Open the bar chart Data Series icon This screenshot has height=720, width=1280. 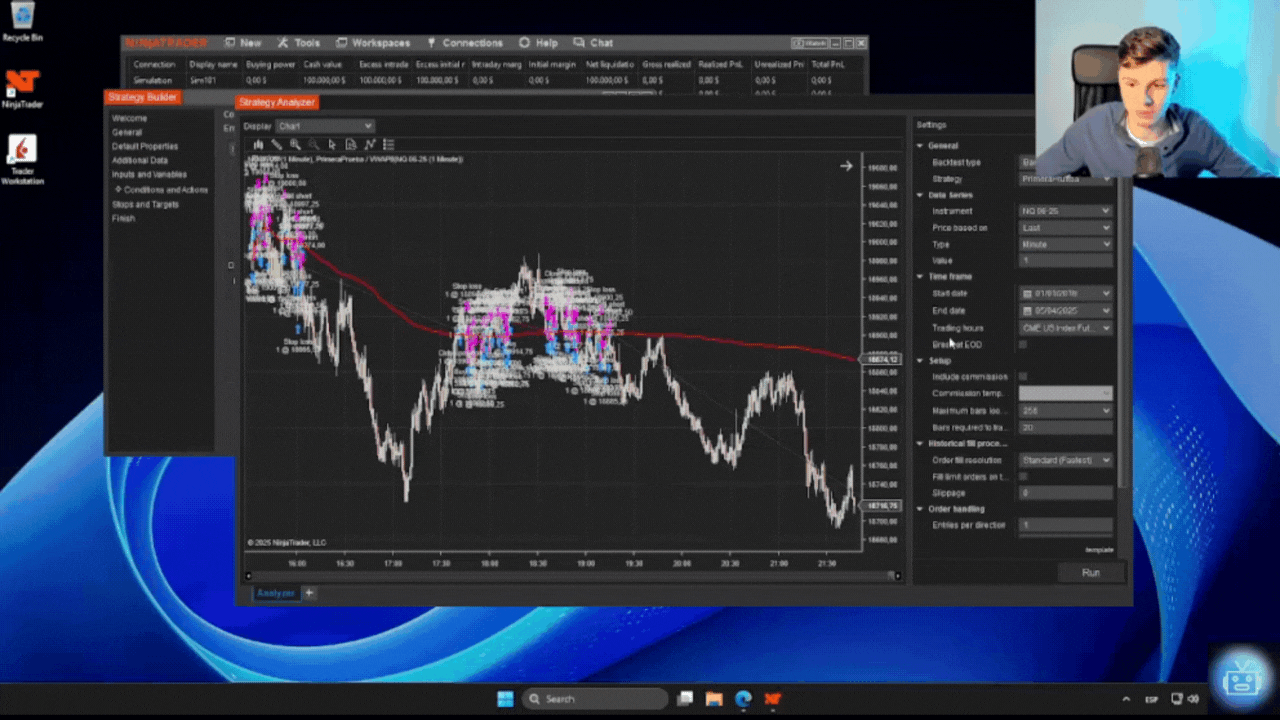[258, 145]
